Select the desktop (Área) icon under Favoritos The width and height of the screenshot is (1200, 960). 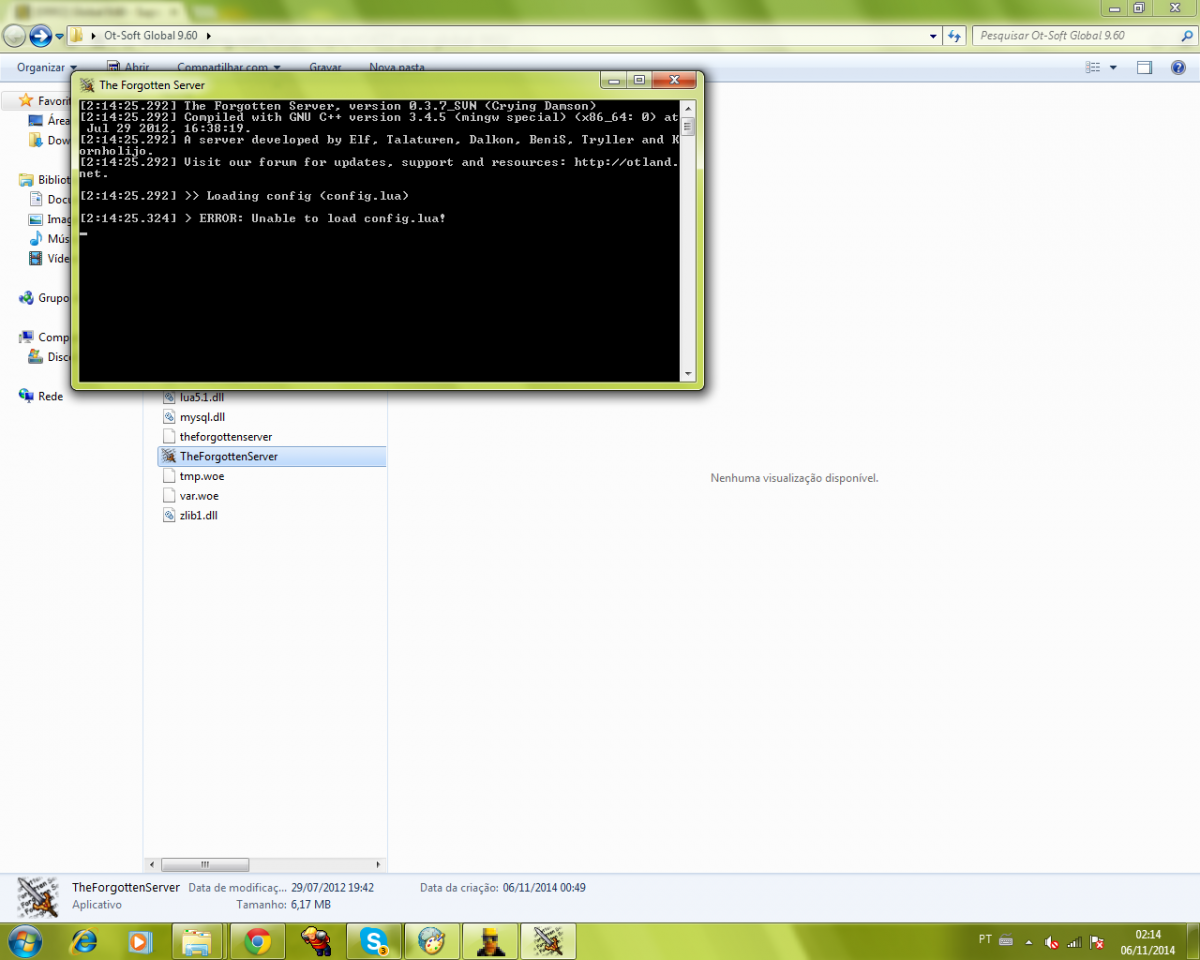[36, 120]
